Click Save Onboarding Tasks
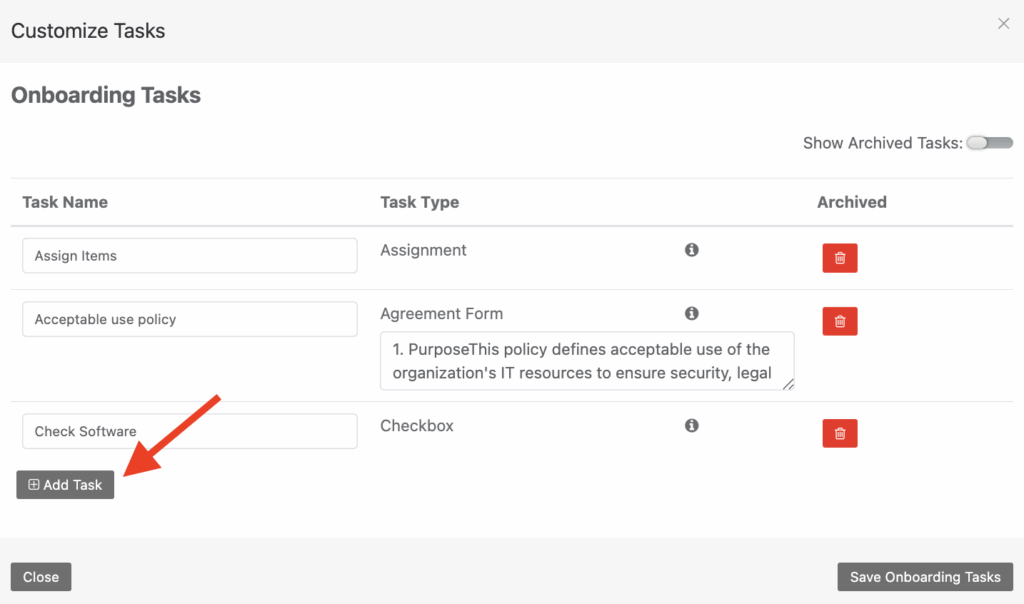 [x=924, y=576]
